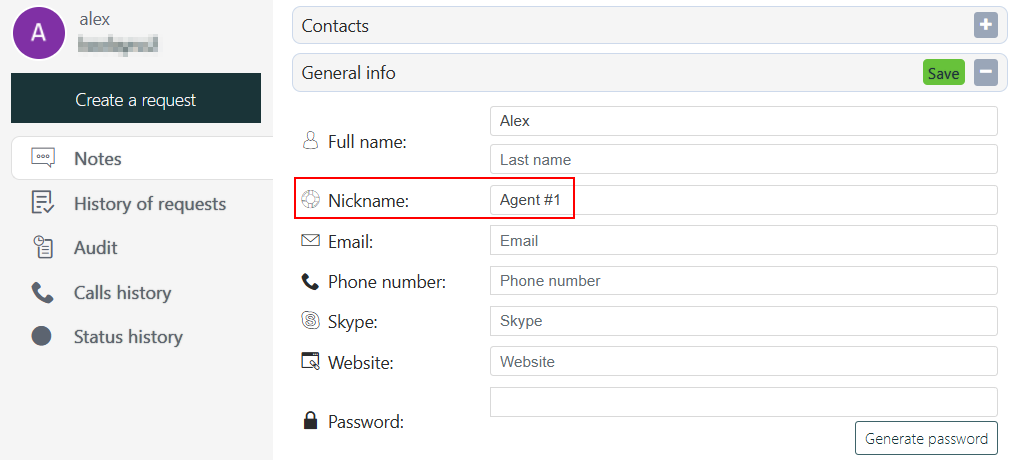Save the General info changes

(943, 73)
